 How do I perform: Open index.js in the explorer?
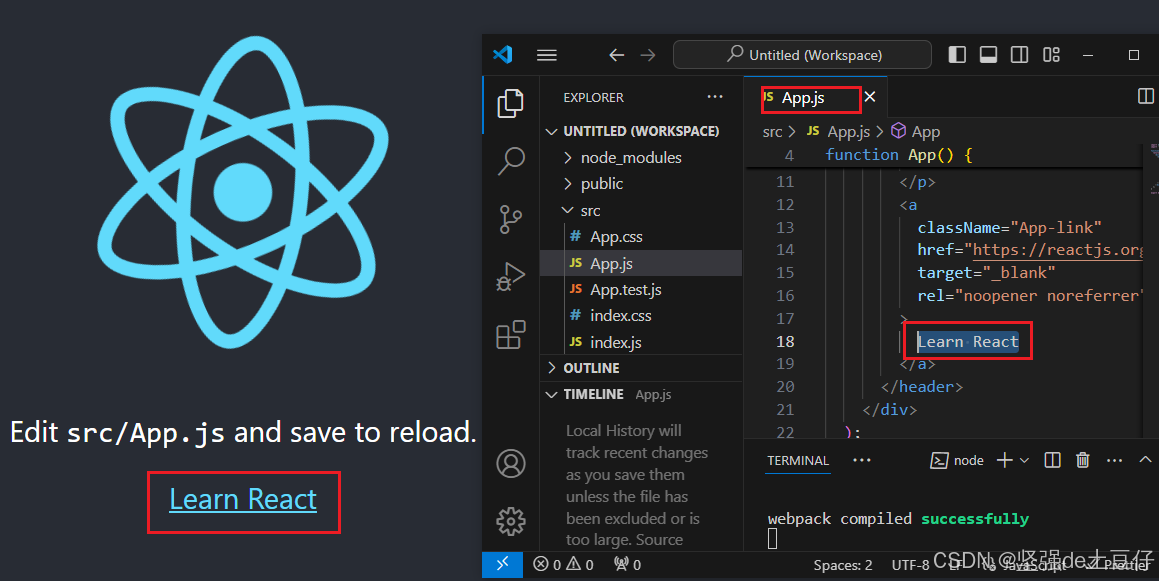click(x=642, y=342)
